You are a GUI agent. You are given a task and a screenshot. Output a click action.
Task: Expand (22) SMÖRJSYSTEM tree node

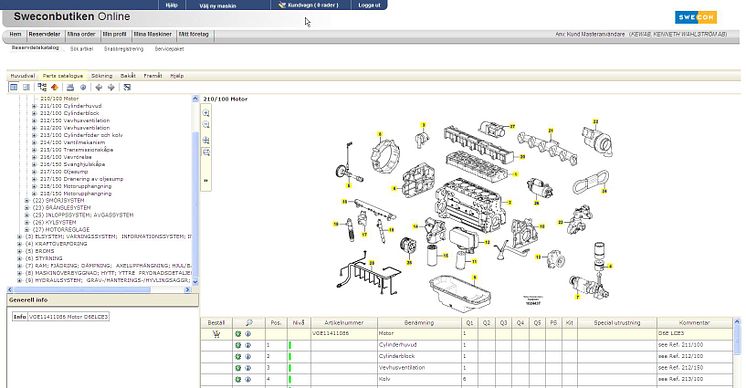coord(27,201)
